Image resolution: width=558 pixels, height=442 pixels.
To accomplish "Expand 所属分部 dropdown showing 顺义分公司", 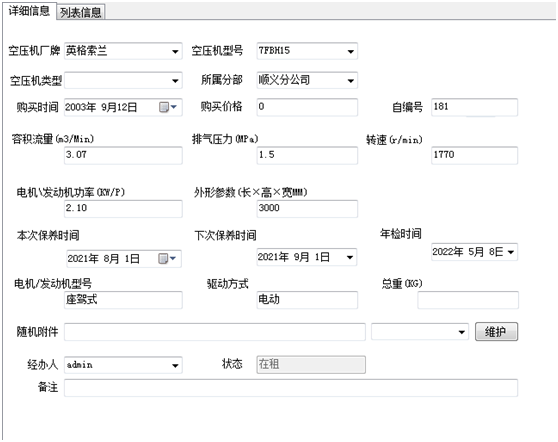I will tap(351, 81).
